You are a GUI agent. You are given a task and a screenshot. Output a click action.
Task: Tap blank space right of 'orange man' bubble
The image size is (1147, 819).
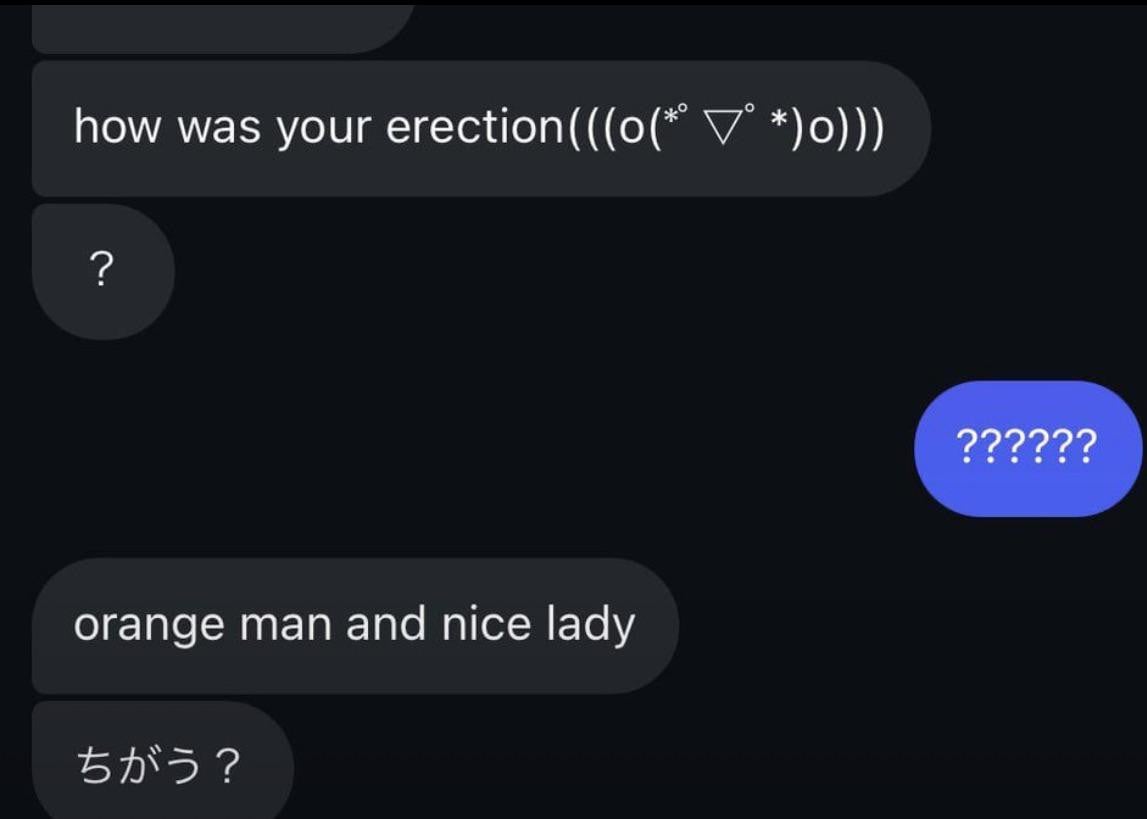point(907,626)
